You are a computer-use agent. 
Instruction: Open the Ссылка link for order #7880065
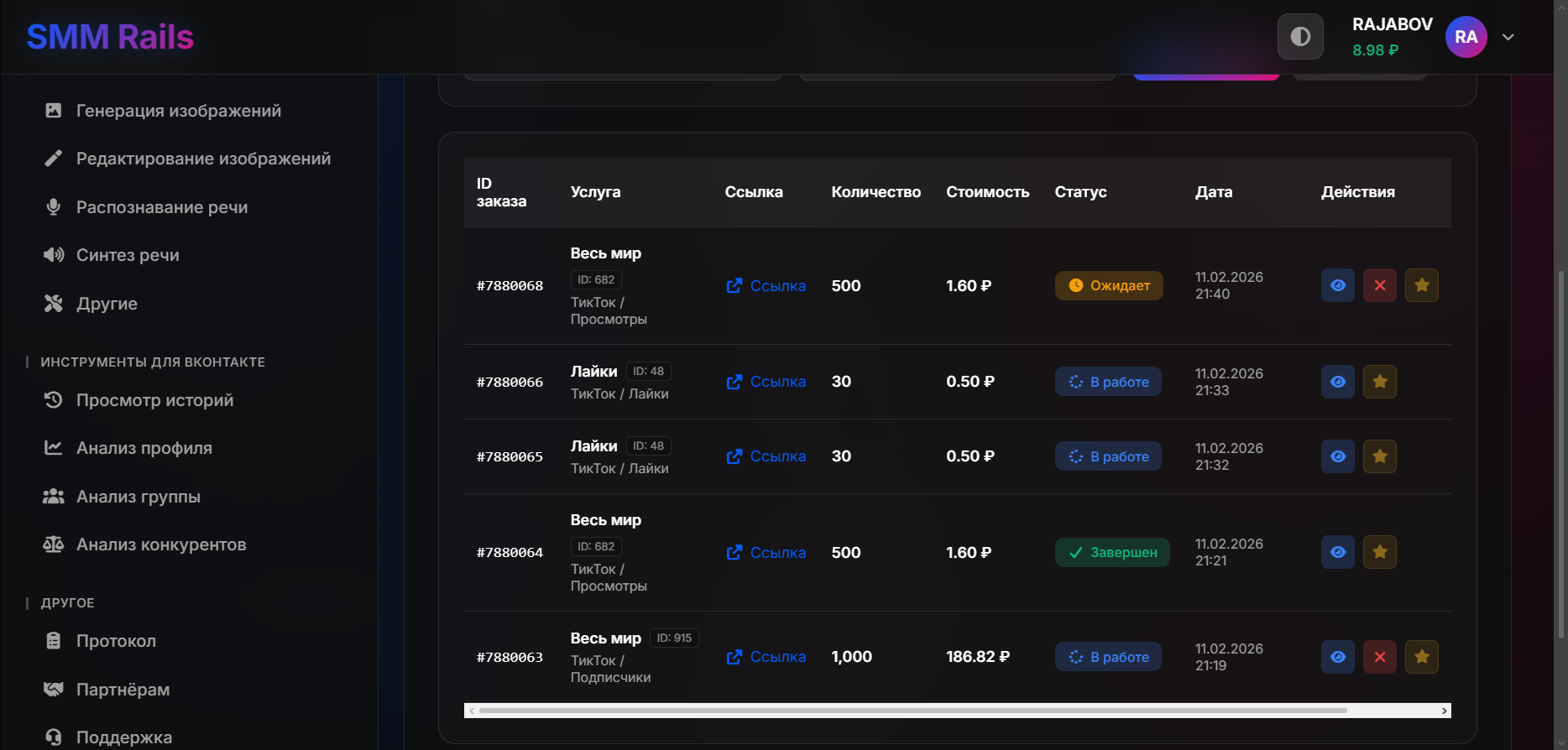pos(766,456)
